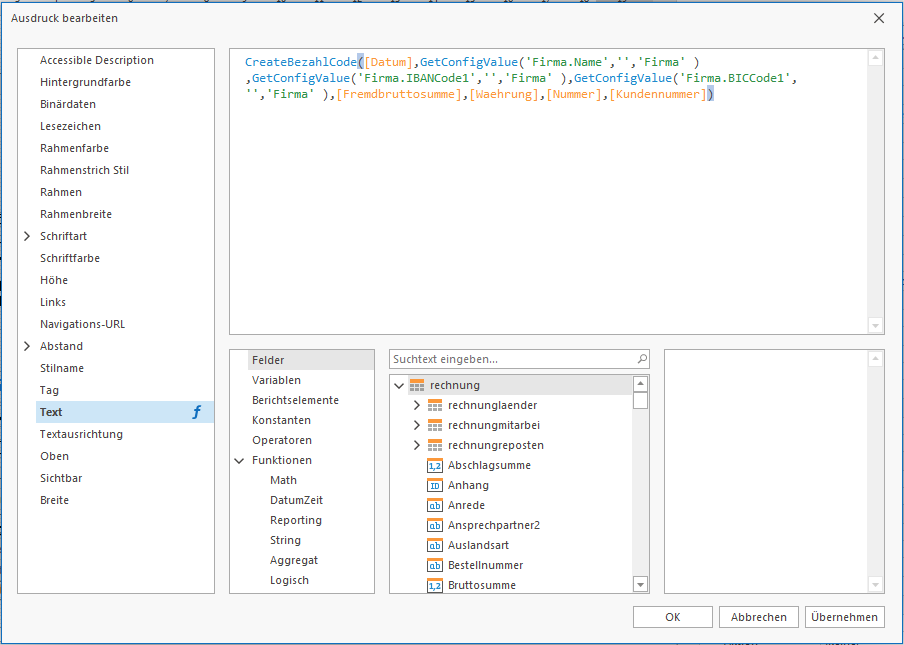Click the text-type icon beside Anrede

[435, 505]
